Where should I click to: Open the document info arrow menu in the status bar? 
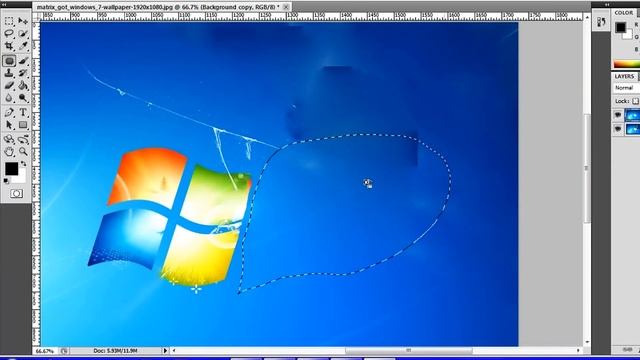coord(165,351)
